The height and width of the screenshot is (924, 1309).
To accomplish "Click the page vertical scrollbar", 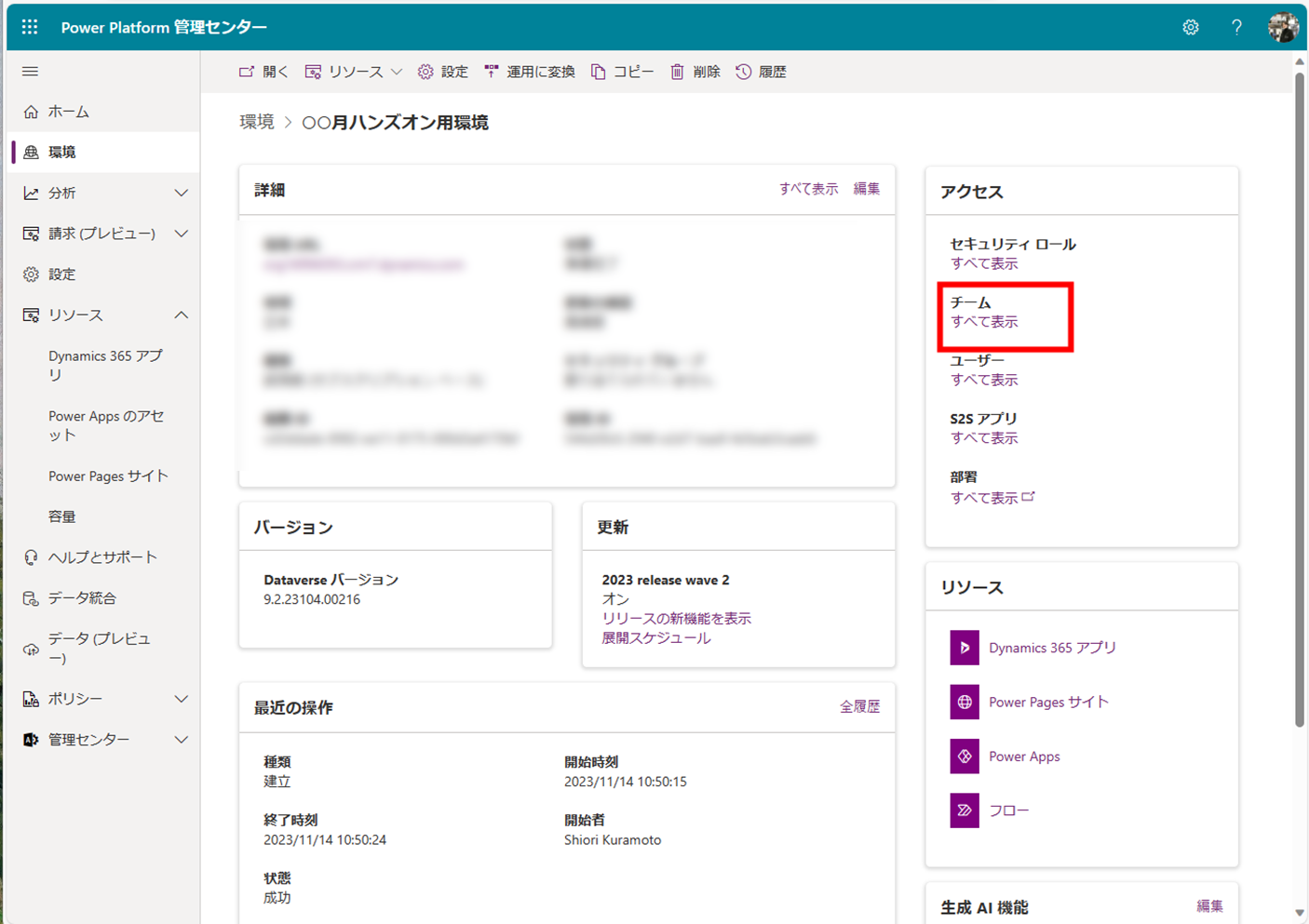I will 1300,400.
